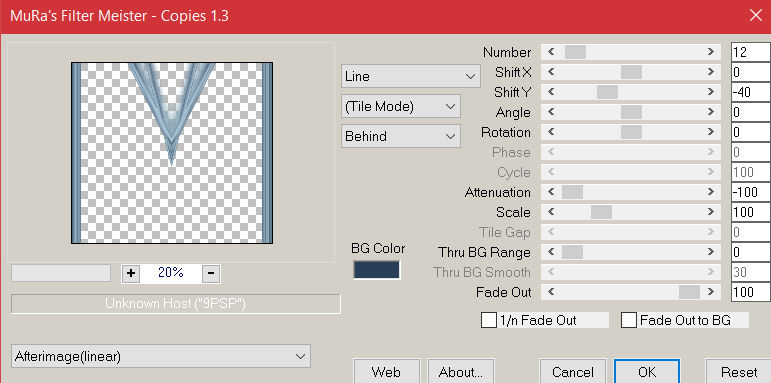Zoom in preview with plus button
This screenshot has width=771, height=383.
131,273
